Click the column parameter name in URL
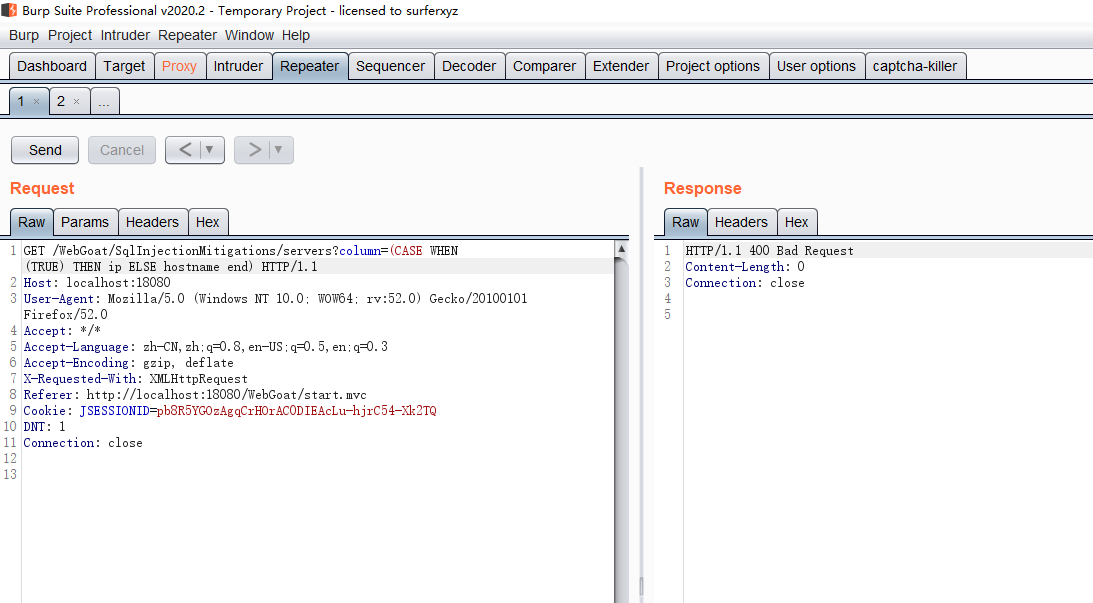 (x=360, y=251)
